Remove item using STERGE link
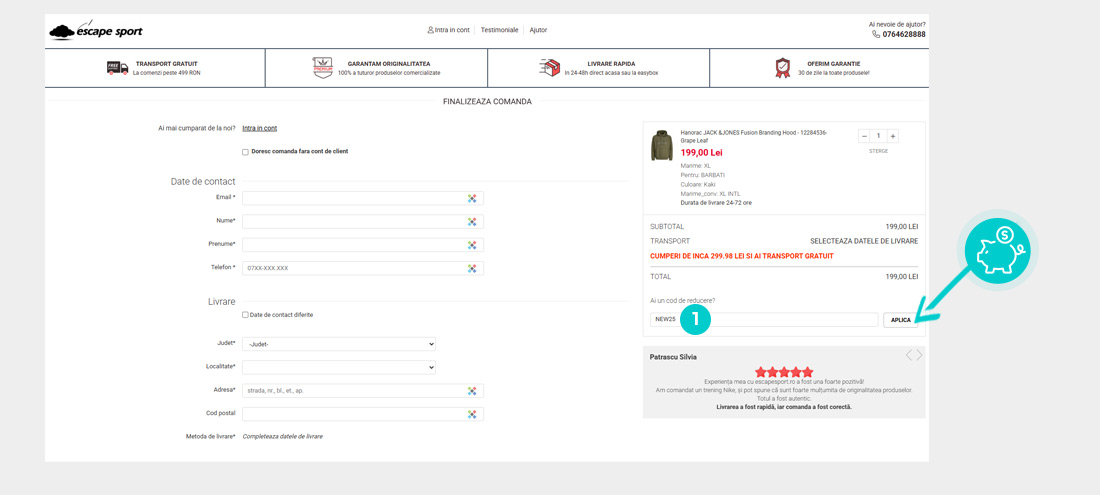The height and width of the screenshot is (495, 1100). [878, 151]
